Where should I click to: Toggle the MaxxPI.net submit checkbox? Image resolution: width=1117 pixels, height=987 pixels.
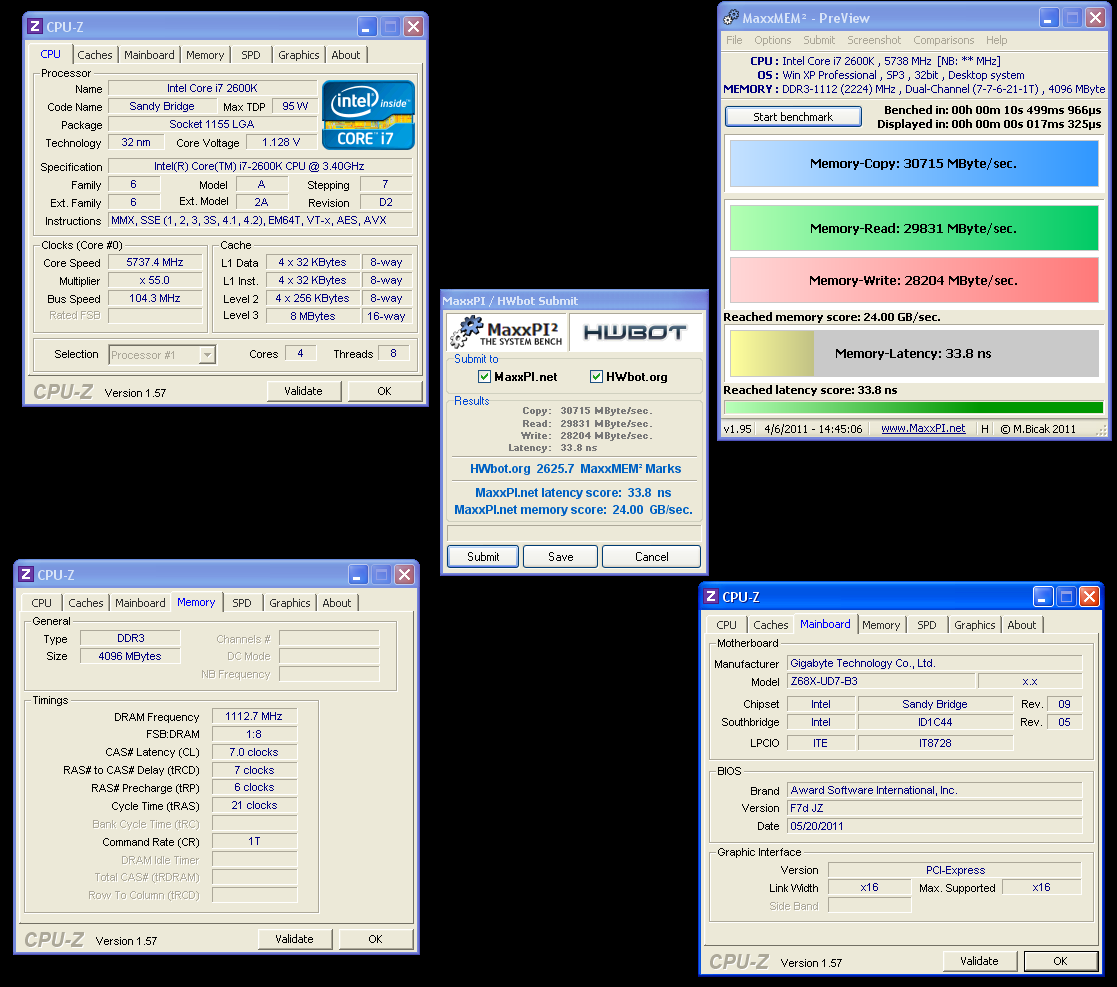pyautogui.click(x=484, y=377)
